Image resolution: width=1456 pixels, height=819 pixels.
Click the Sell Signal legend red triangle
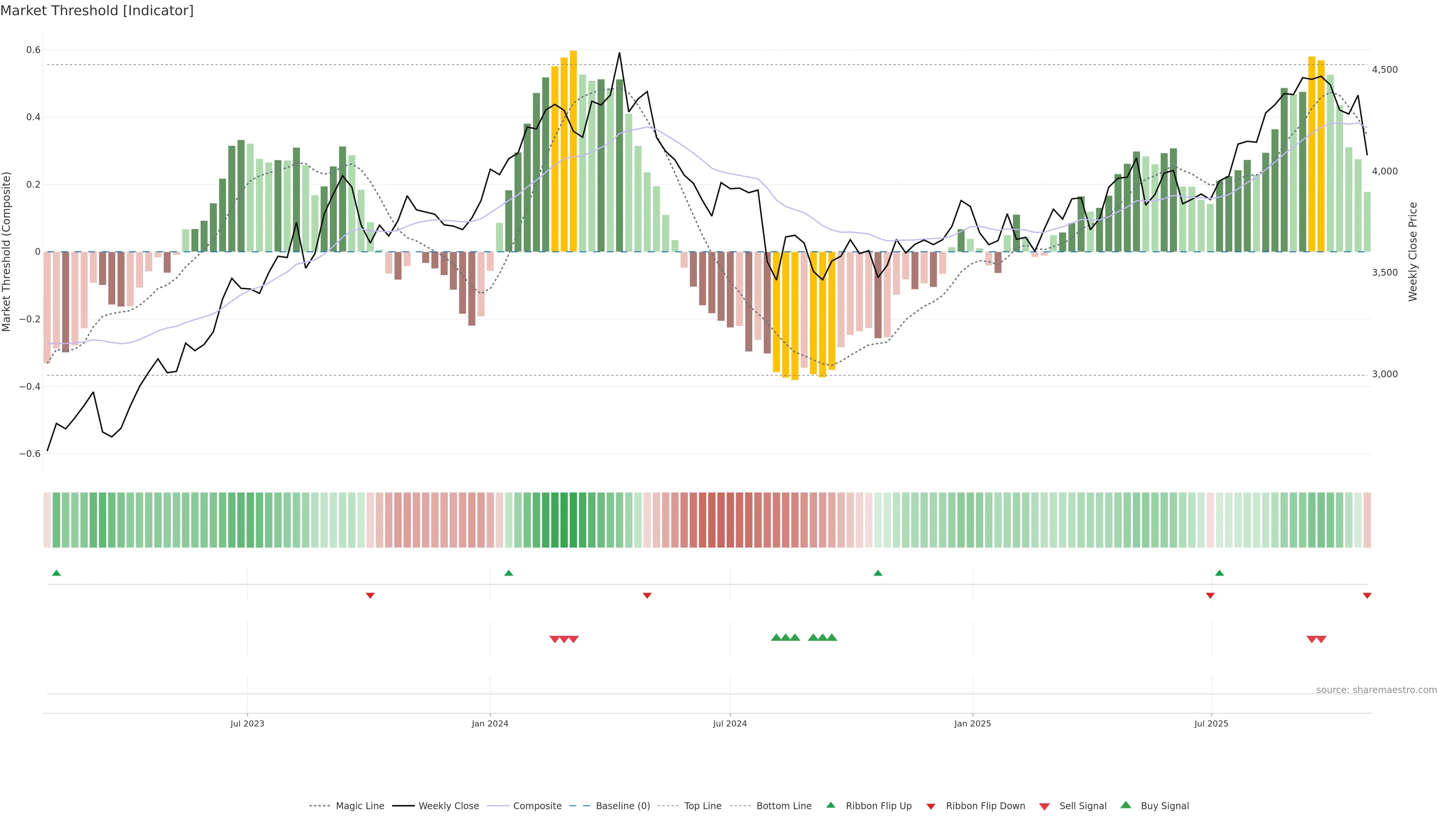(x=1044, y=806)
